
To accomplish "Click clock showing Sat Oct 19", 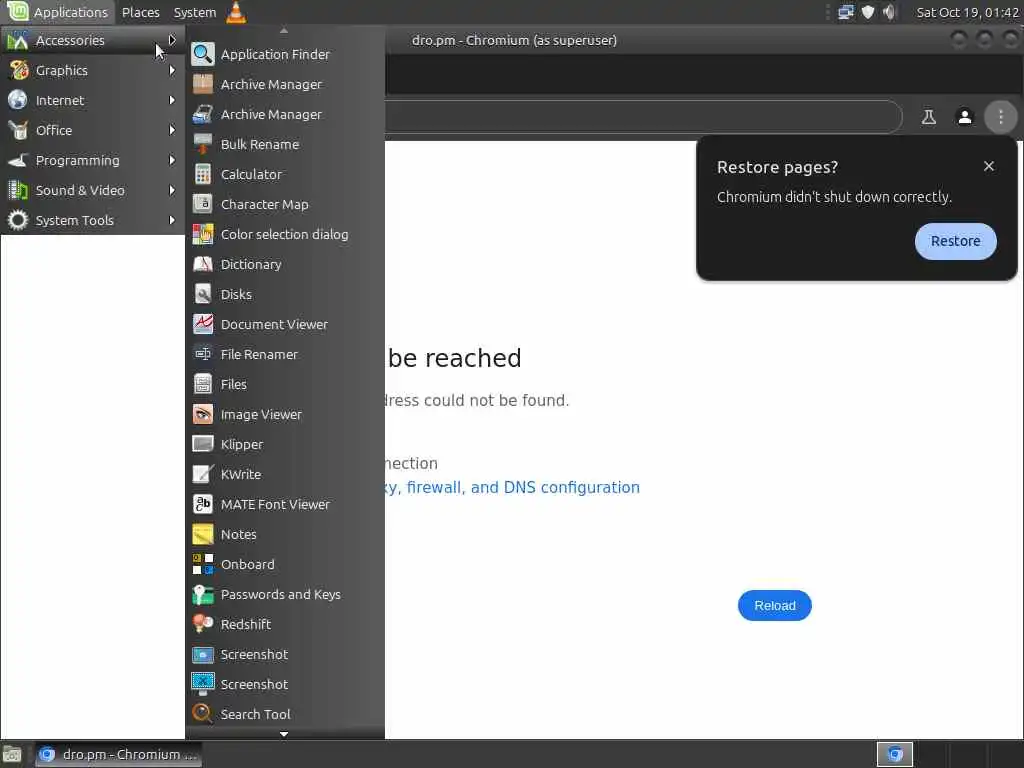I will coord(967,12).
